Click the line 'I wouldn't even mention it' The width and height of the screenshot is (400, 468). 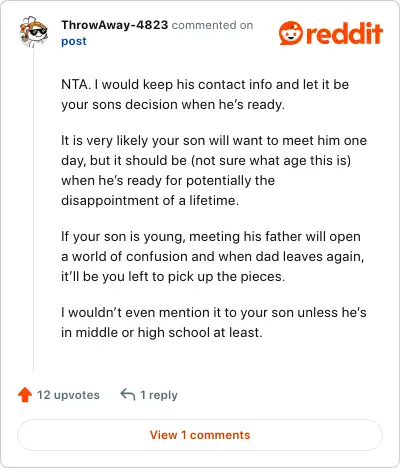tap(214, 313)
